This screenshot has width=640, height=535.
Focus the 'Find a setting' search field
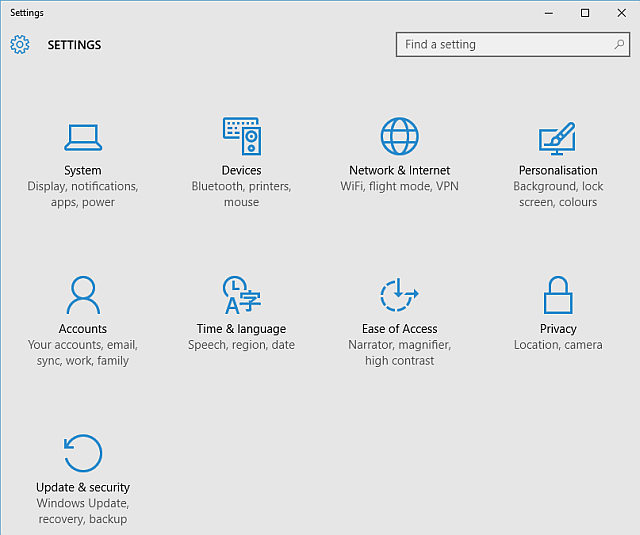[500, 45]
